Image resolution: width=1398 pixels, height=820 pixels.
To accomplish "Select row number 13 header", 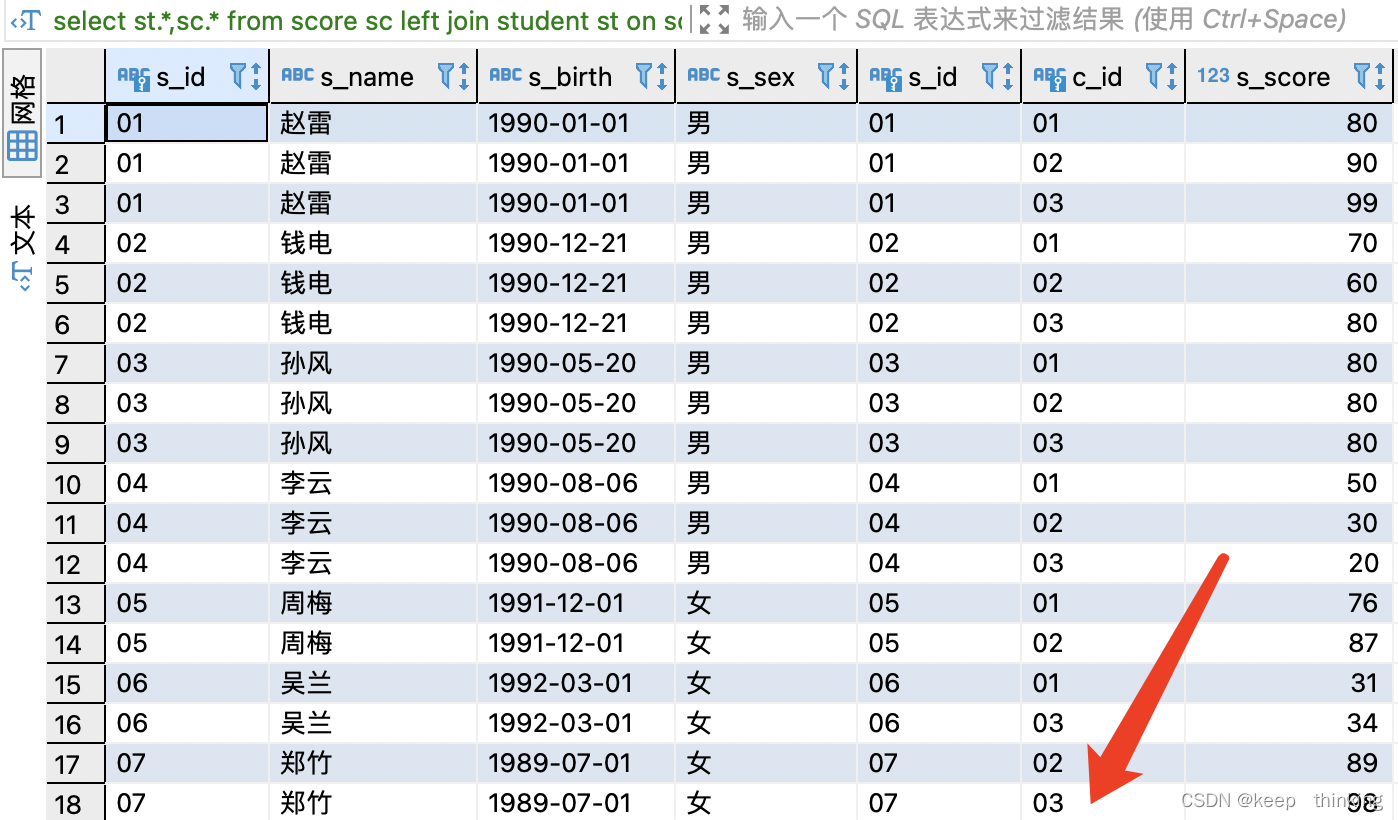I will [x=76, y=604].
